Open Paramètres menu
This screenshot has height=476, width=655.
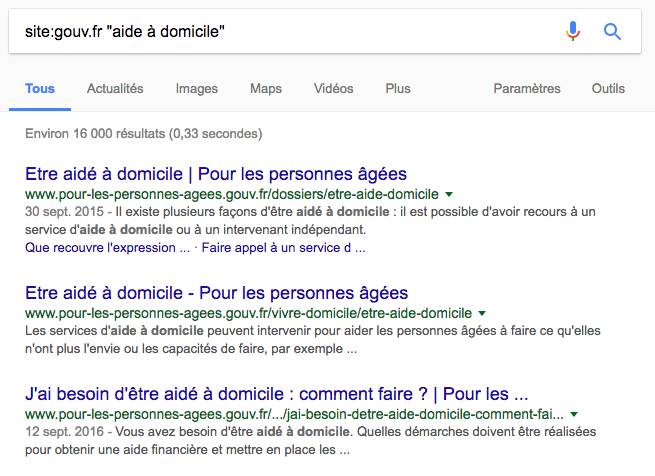tap(527, 89)
